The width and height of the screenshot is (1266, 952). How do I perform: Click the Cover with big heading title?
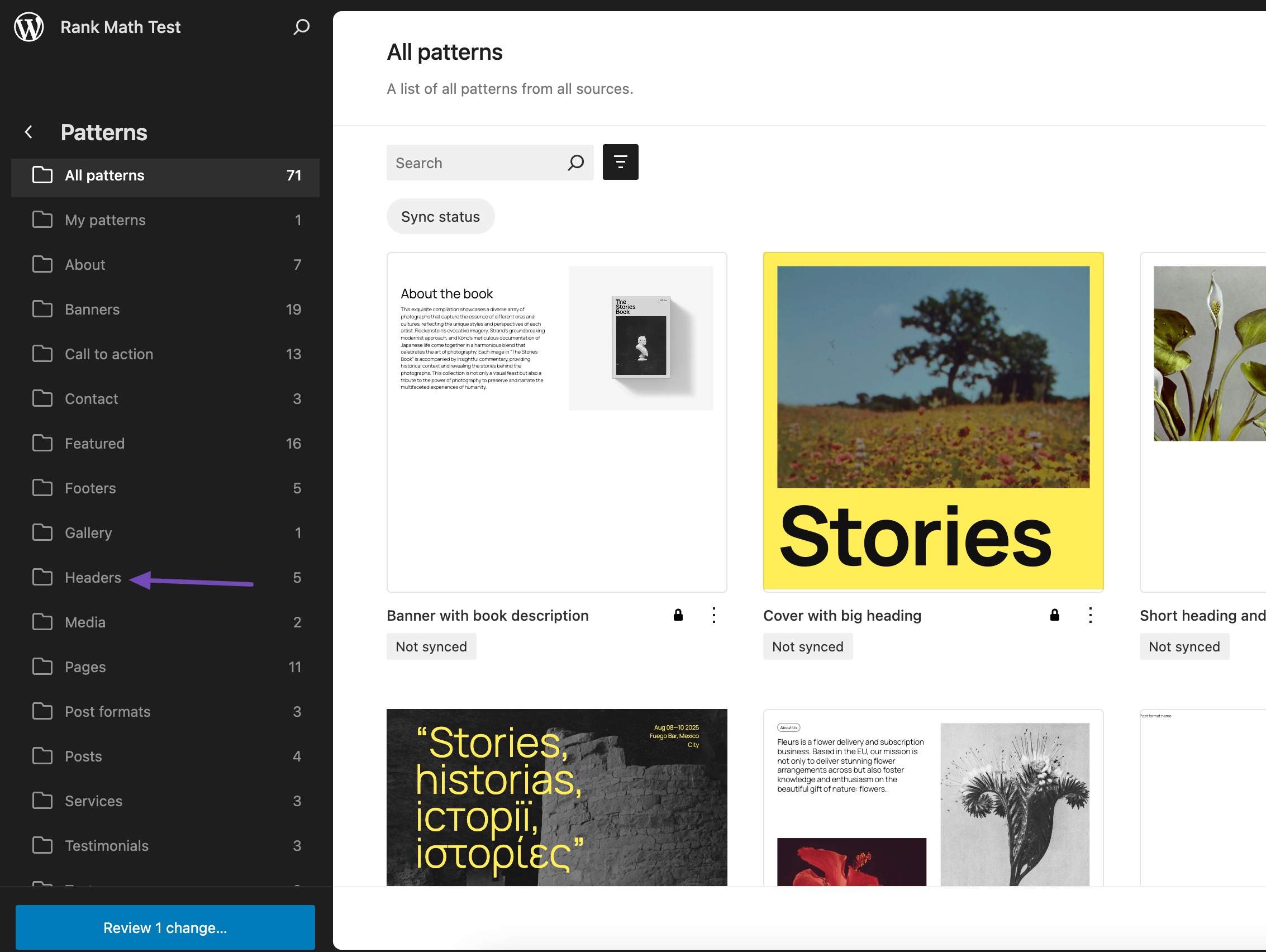tap(843, 615)
